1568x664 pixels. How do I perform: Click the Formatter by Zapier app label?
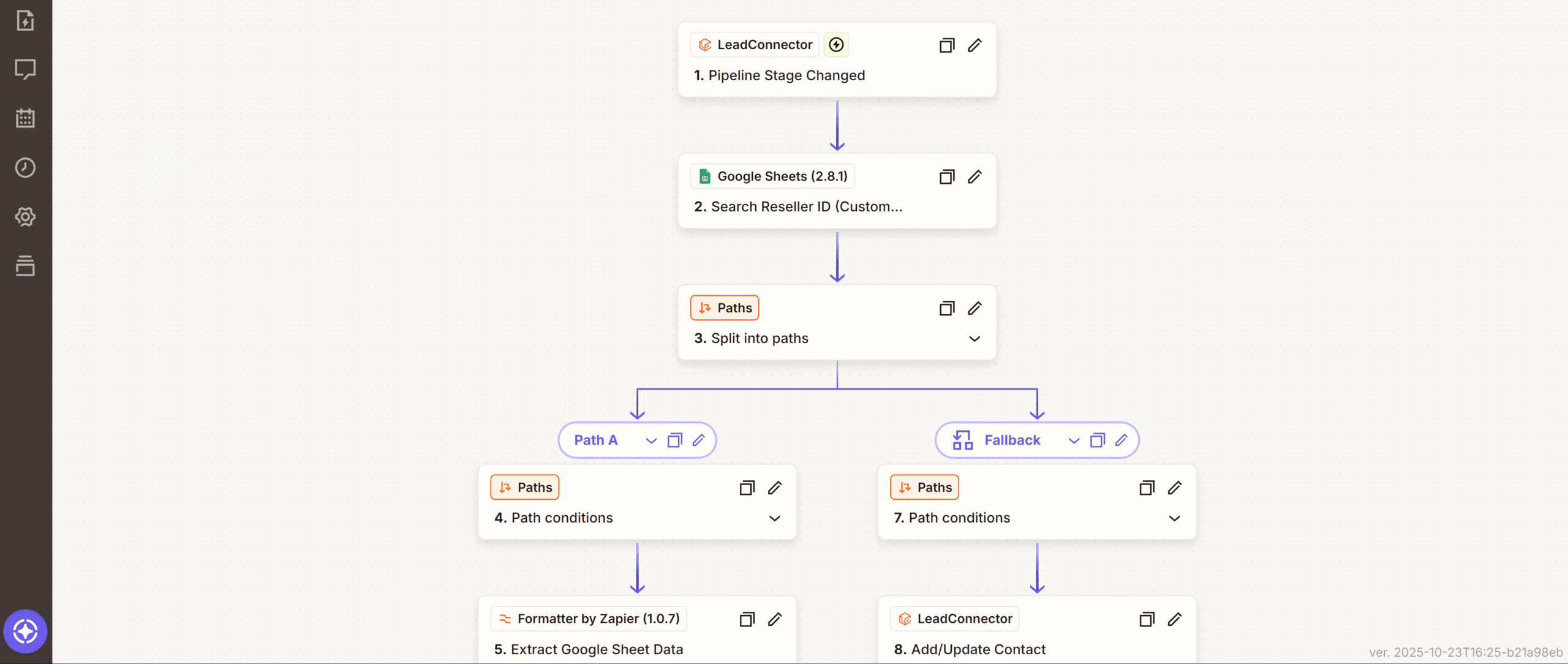click(x=589, y=619)
